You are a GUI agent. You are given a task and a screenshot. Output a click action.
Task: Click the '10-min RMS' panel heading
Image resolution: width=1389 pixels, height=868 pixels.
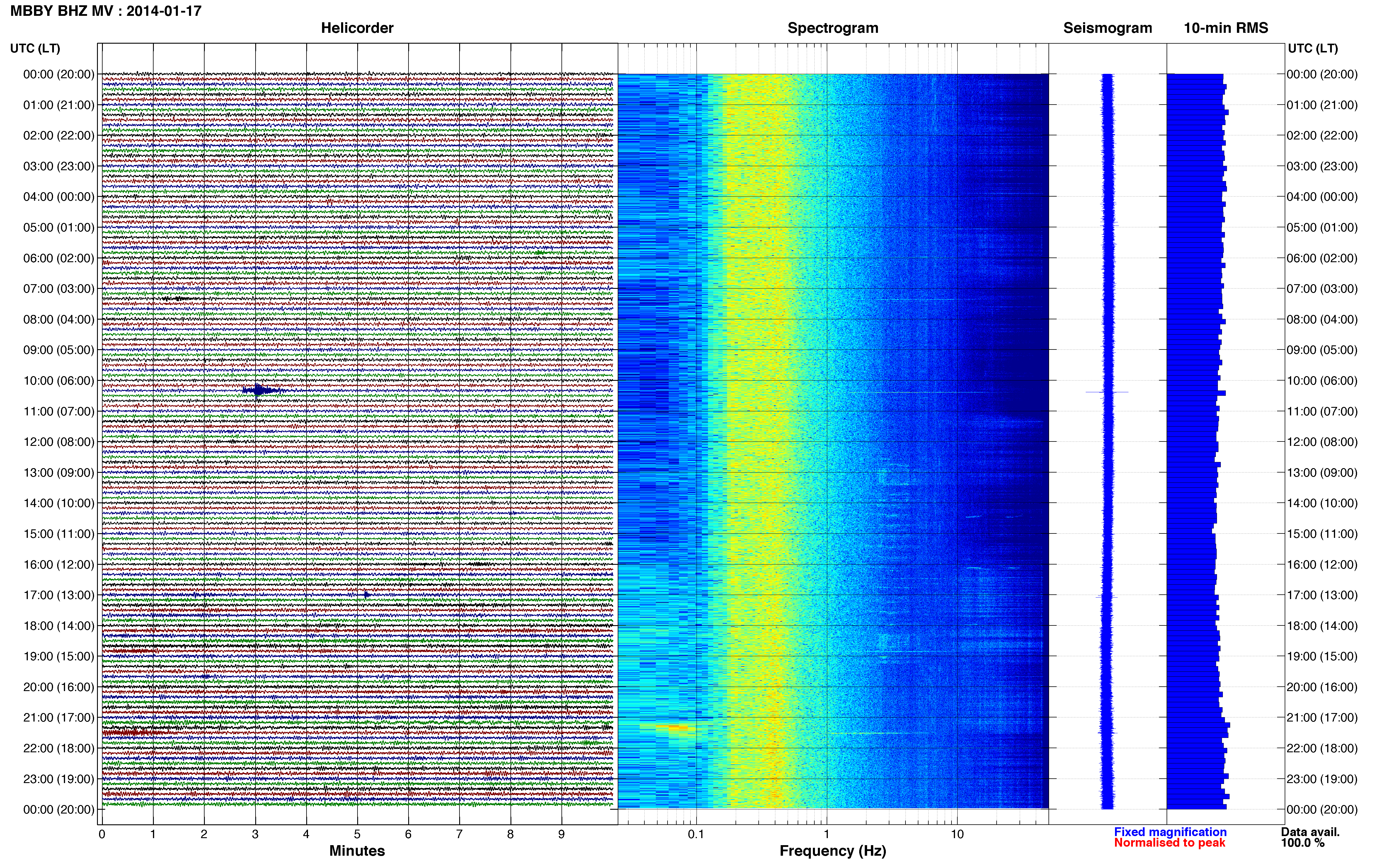(x=1226, y=28)
